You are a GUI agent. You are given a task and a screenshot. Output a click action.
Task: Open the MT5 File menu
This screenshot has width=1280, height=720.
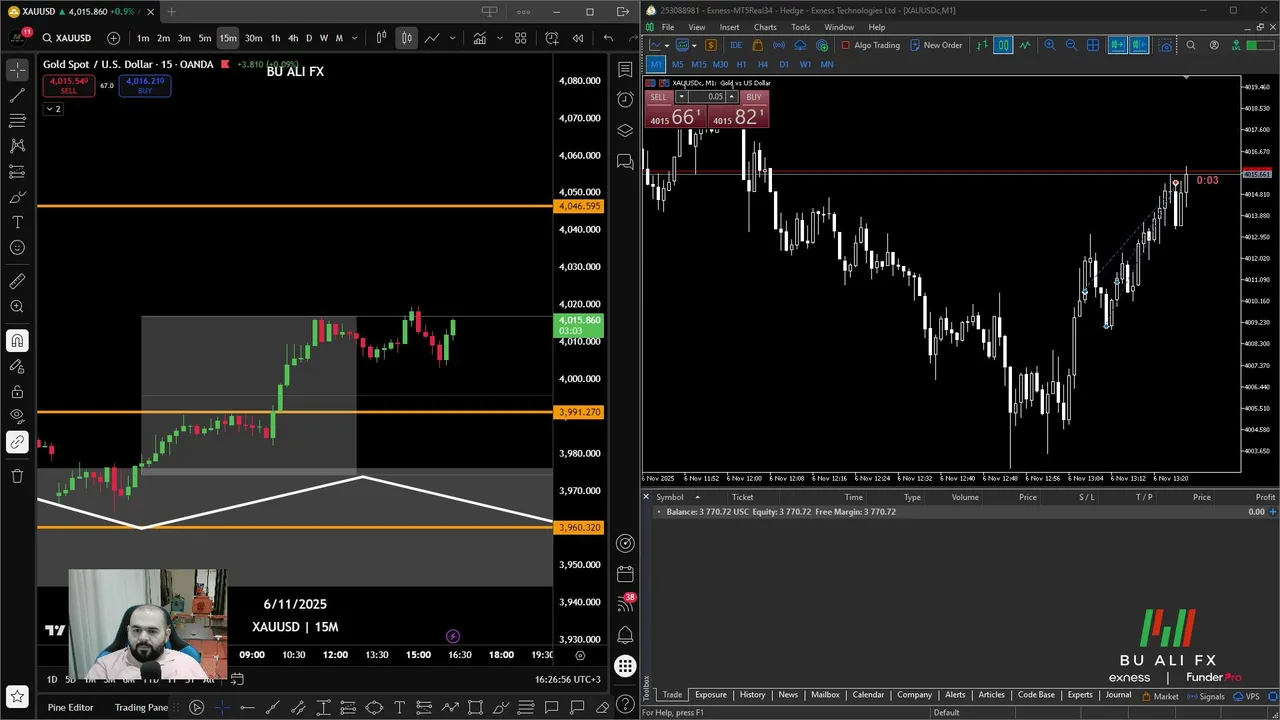click(668, 27)
